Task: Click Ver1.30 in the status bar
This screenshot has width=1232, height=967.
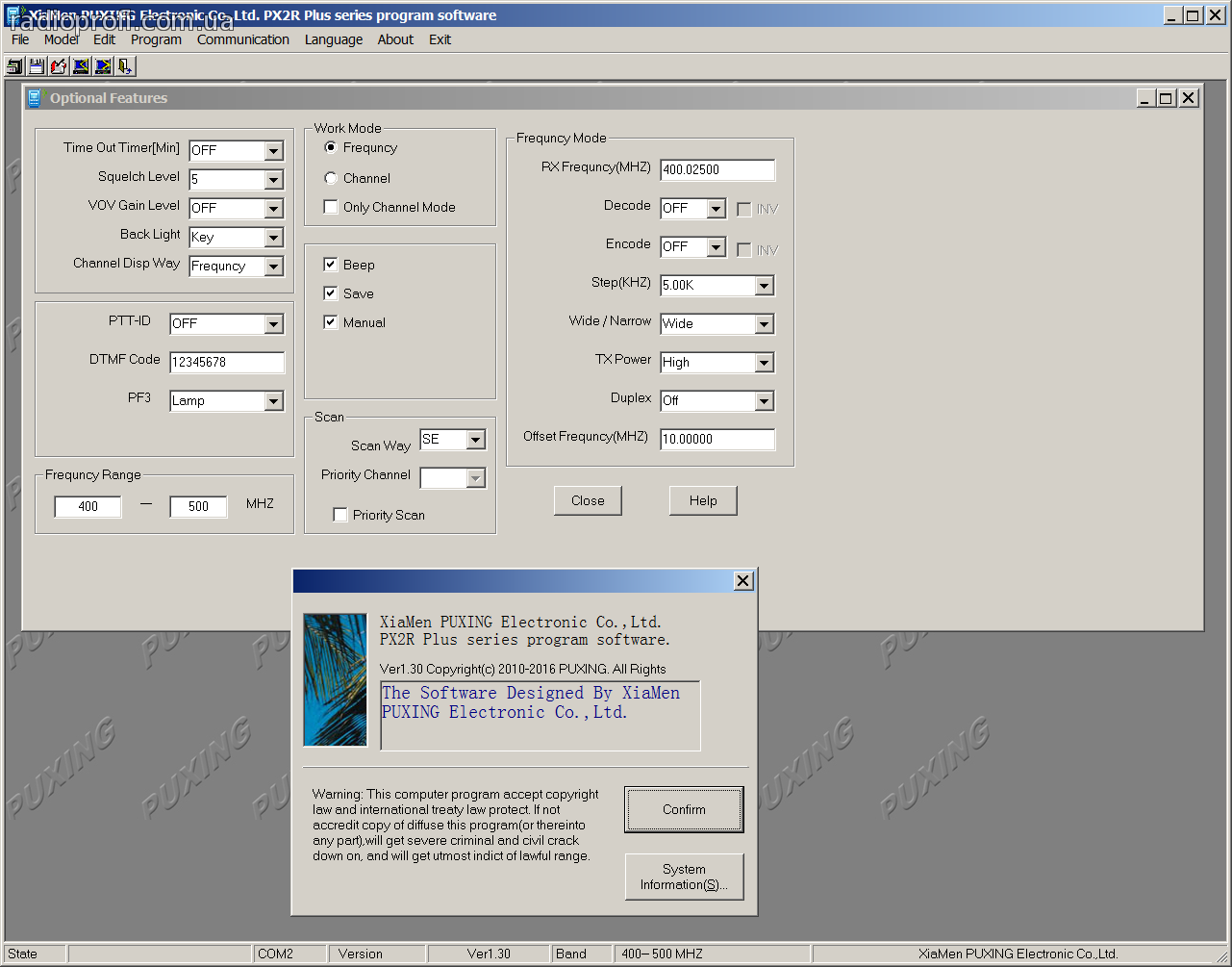Action: [x=489, y=954]
